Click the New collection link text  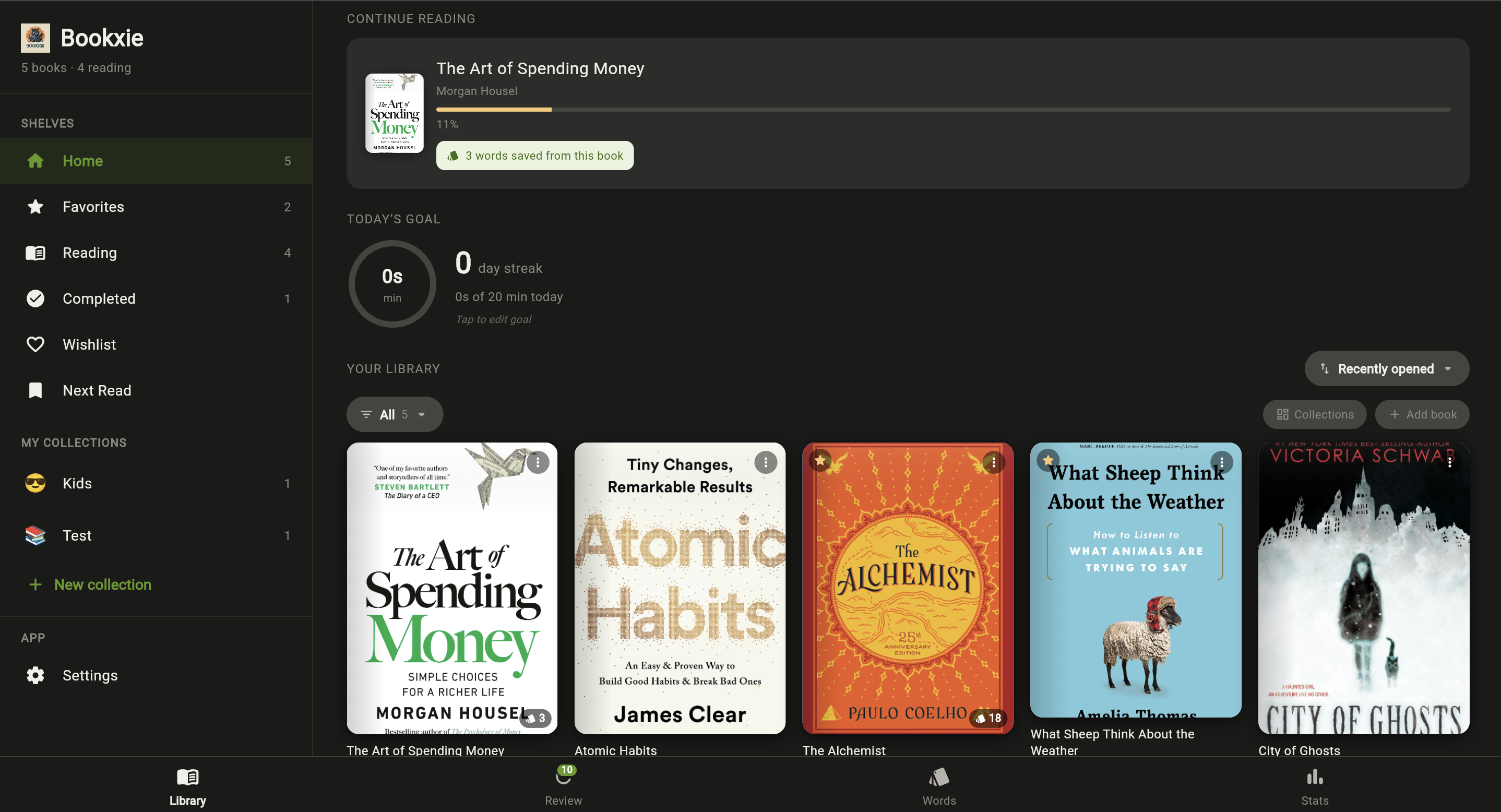pos(102,584)
